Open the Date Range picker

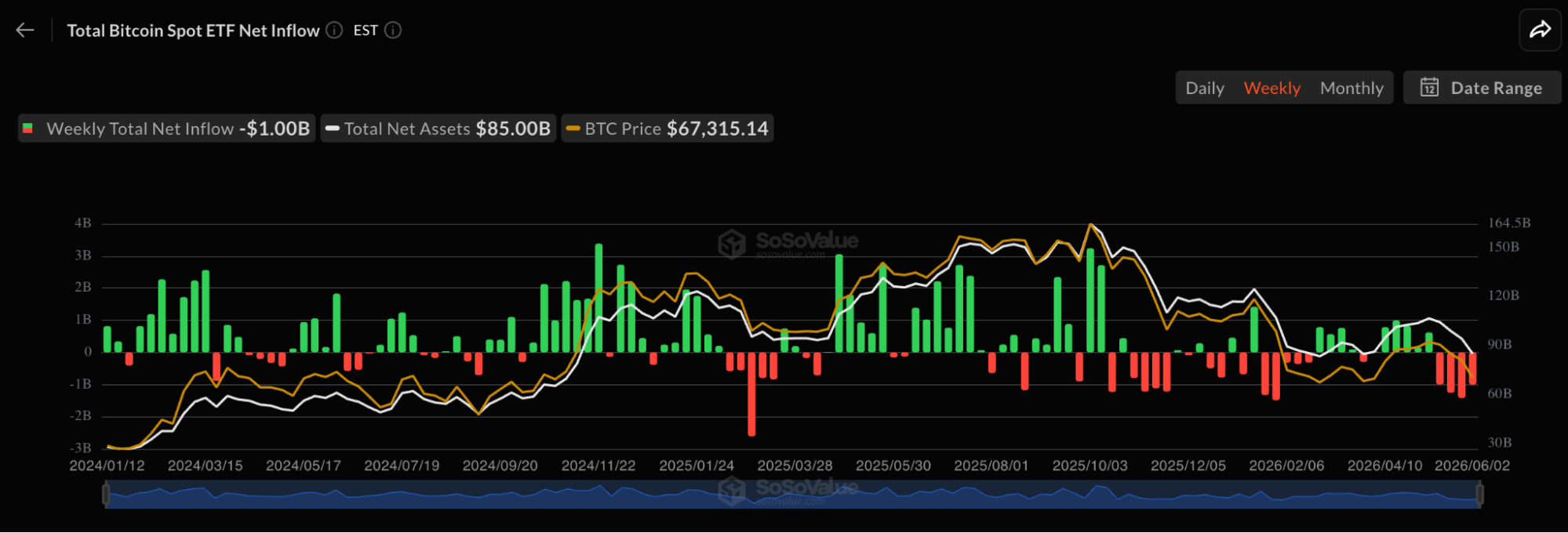[x=1482, y=88]
